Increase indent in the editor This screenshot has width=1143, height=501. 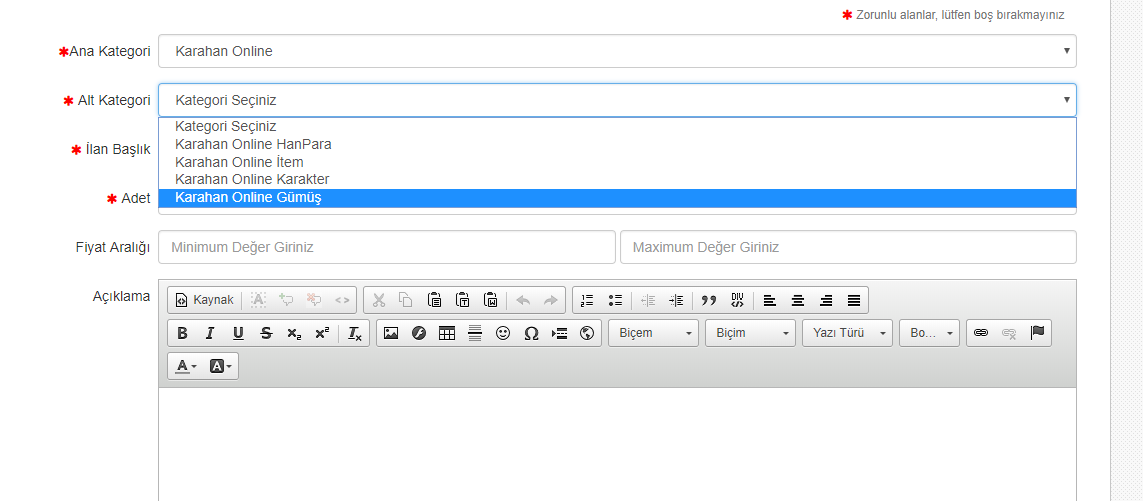coord(676,300)
